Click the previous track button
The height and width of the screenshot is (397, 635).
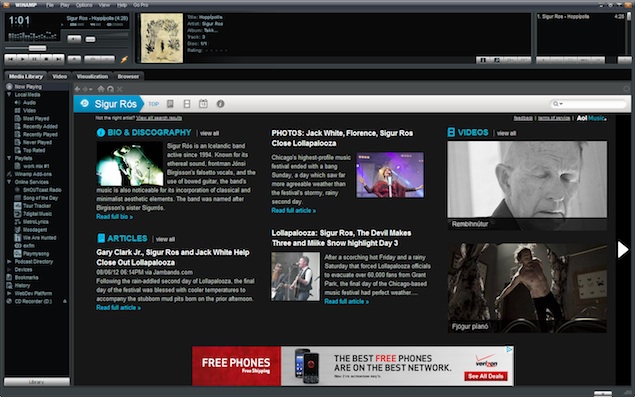point(11,59)
